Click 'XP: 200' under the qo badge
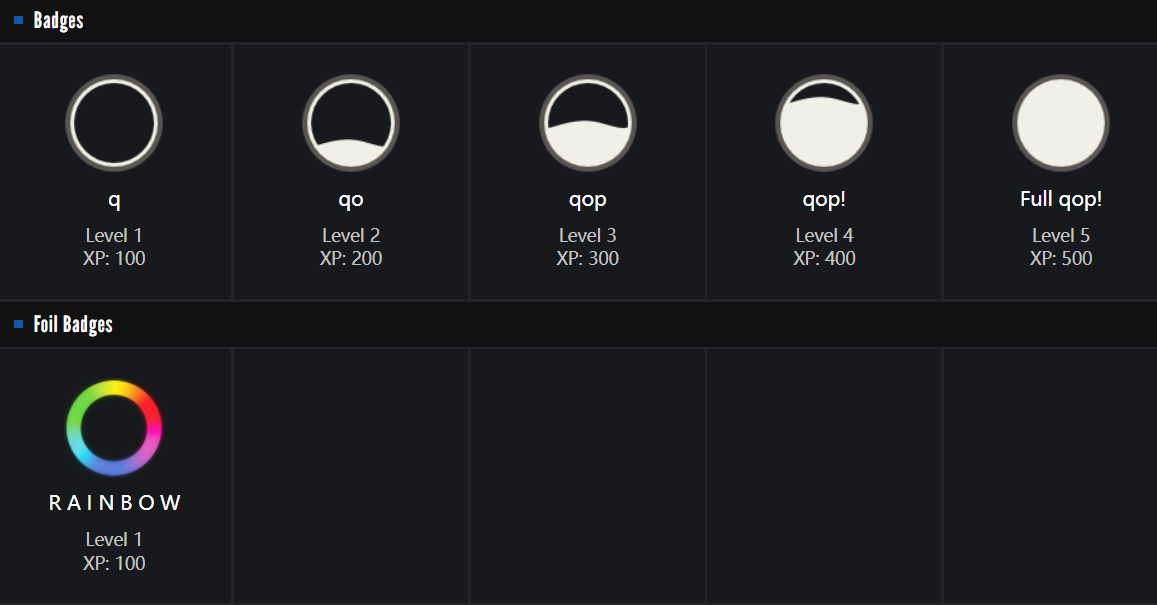The height and width of the screenshot is (605, 1157). point(351,259)
